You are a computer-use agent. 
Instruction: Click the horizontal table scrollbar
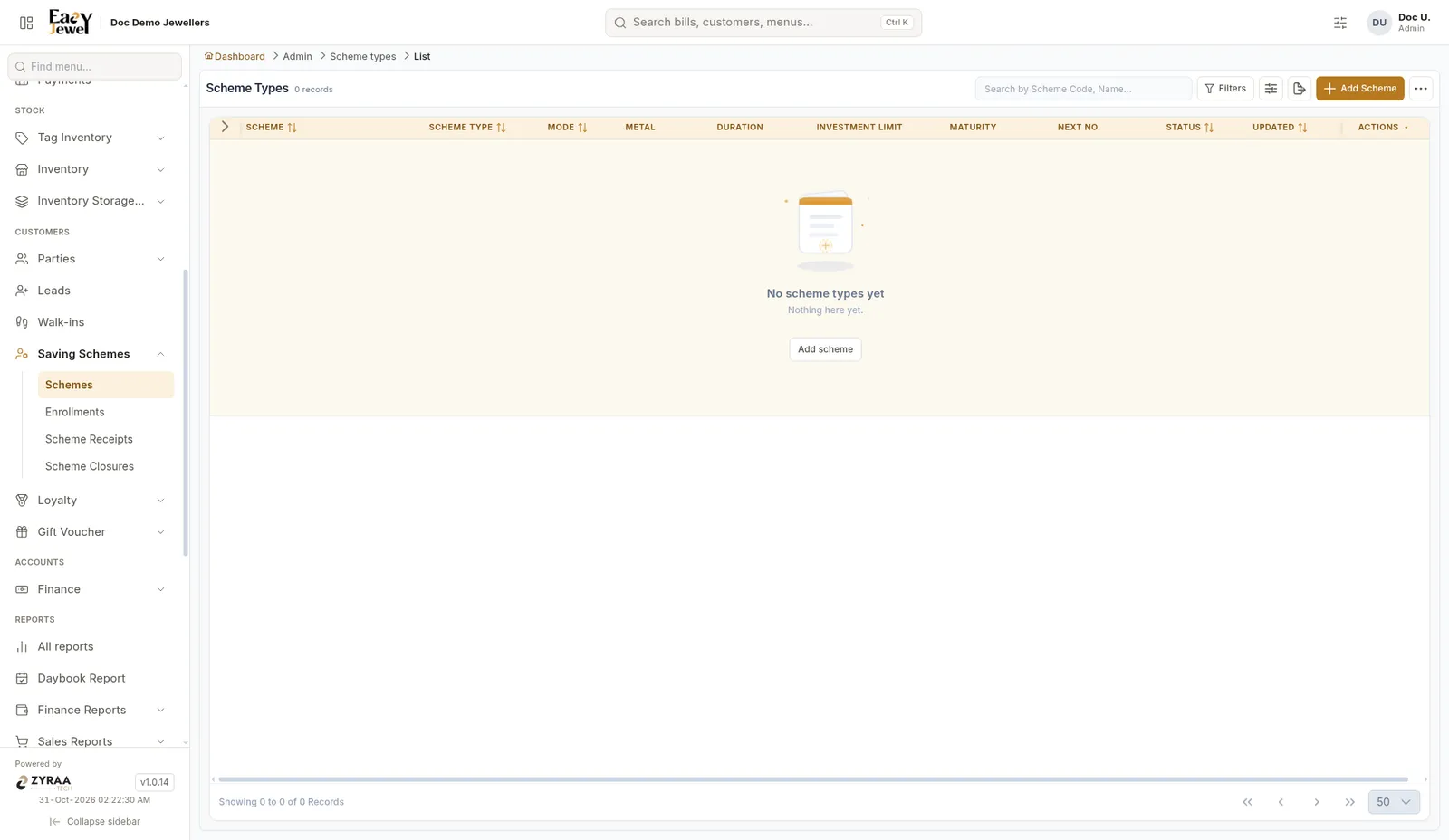pos(813,779)
